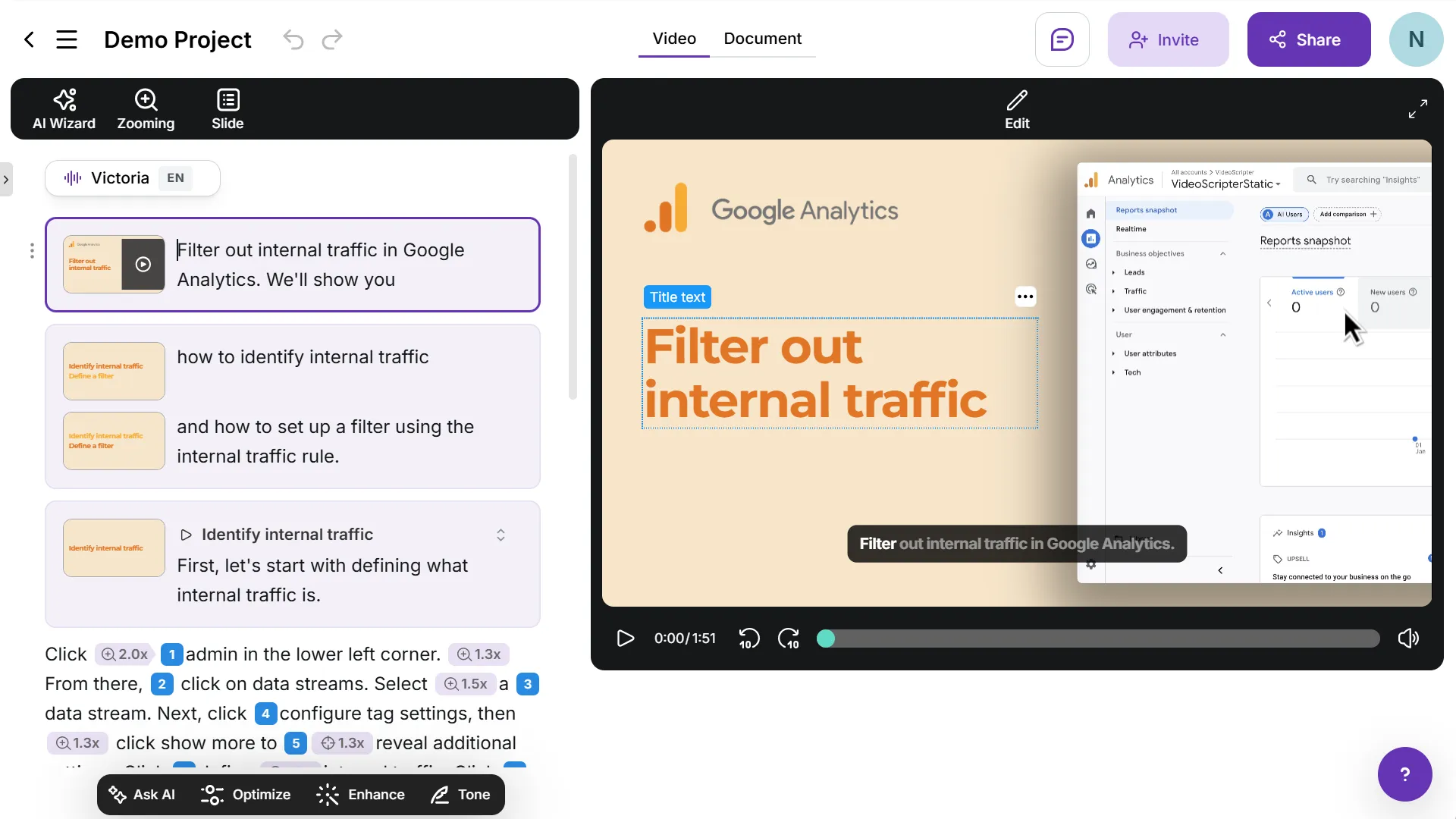Select the 'how to identify internal traffic' thumbnail
The height and width of the screenshot is (819, 1456).
114,371
